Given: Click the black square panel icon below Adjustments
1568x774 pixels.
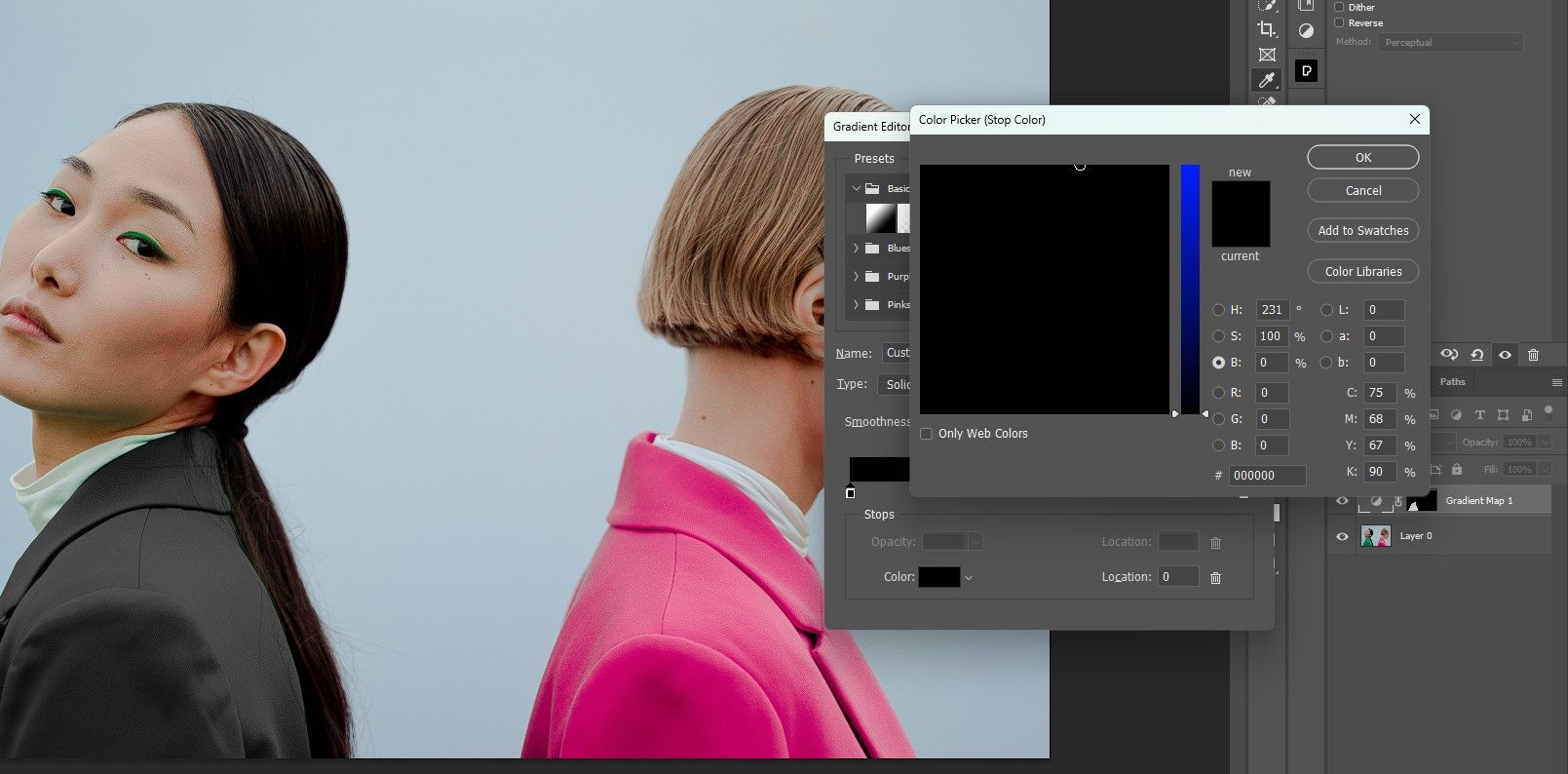Looking at the screenshot, I should click(1306, 70).
